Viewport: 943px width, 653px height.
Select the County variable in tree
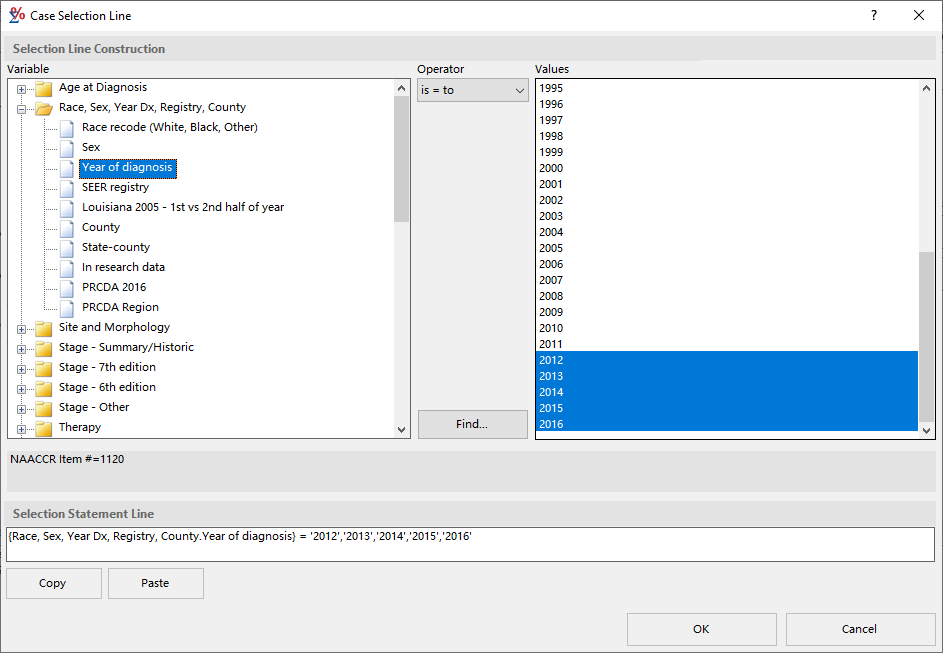point(100,228)
